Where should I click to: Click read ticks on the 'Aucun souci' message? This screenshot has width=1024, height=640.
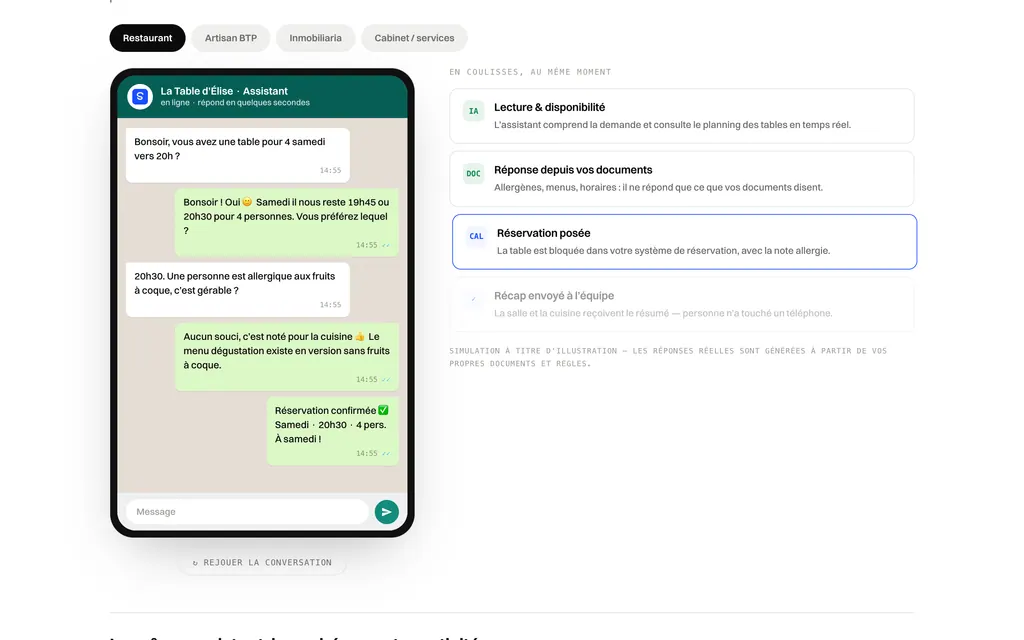pyautogui.click(x=386, y=379)
